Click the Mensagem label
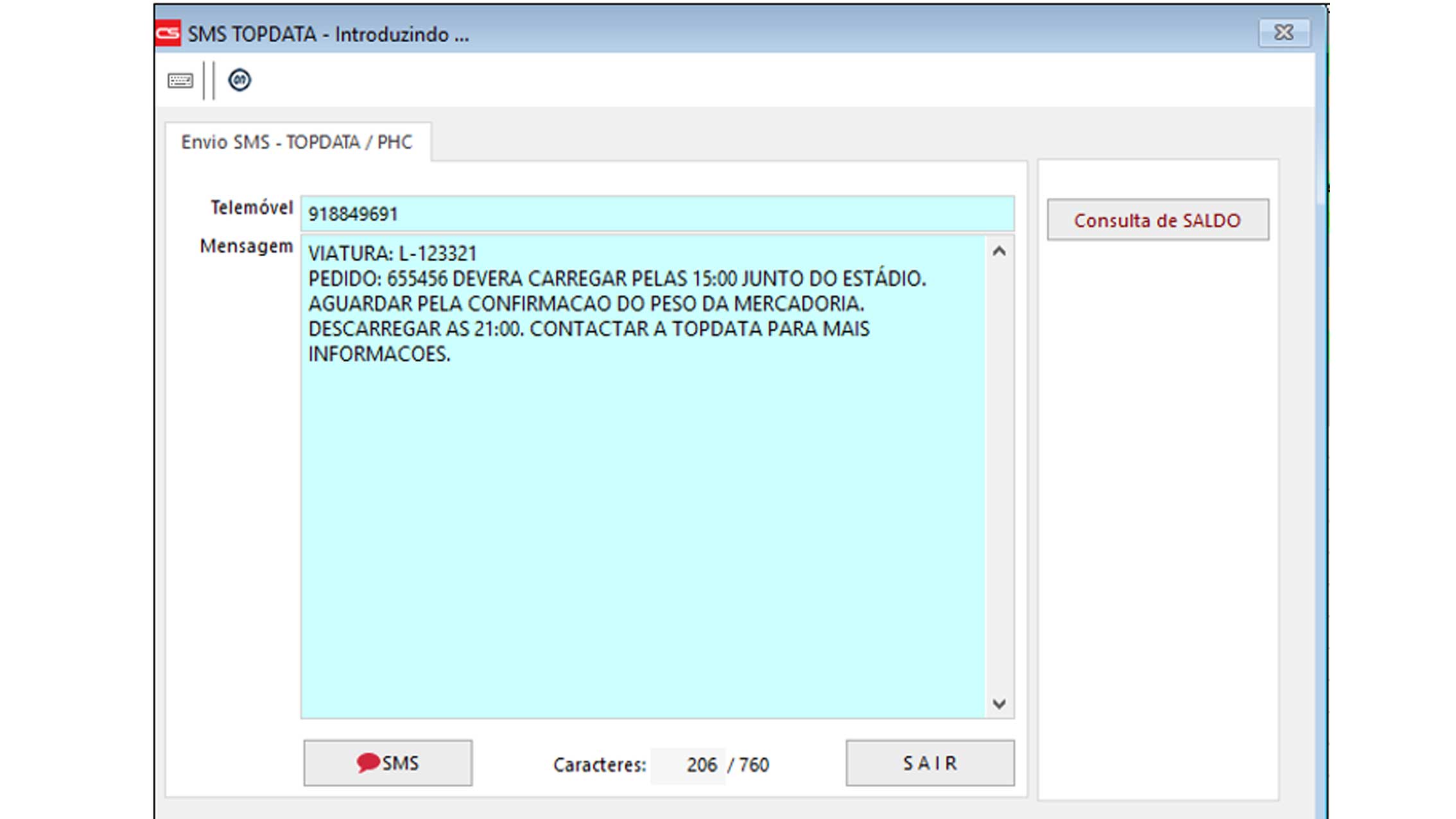The height and width of the screenshot is (819, 1456). 247,246
